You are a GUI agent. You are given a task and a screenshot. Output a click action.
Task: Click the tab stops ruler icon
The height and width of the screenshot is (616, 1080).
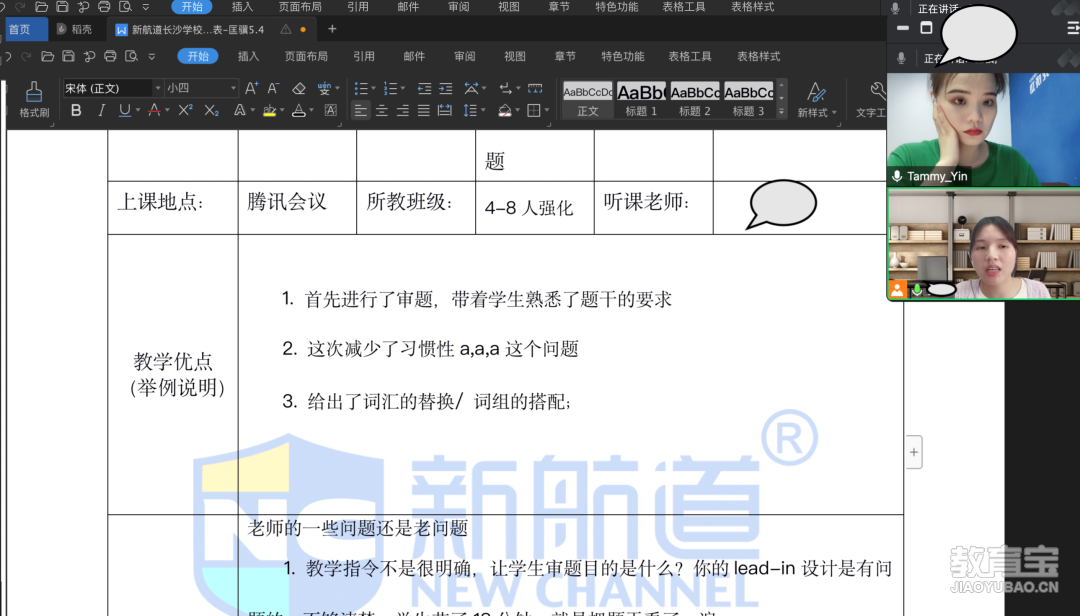[x=535, y=88]
